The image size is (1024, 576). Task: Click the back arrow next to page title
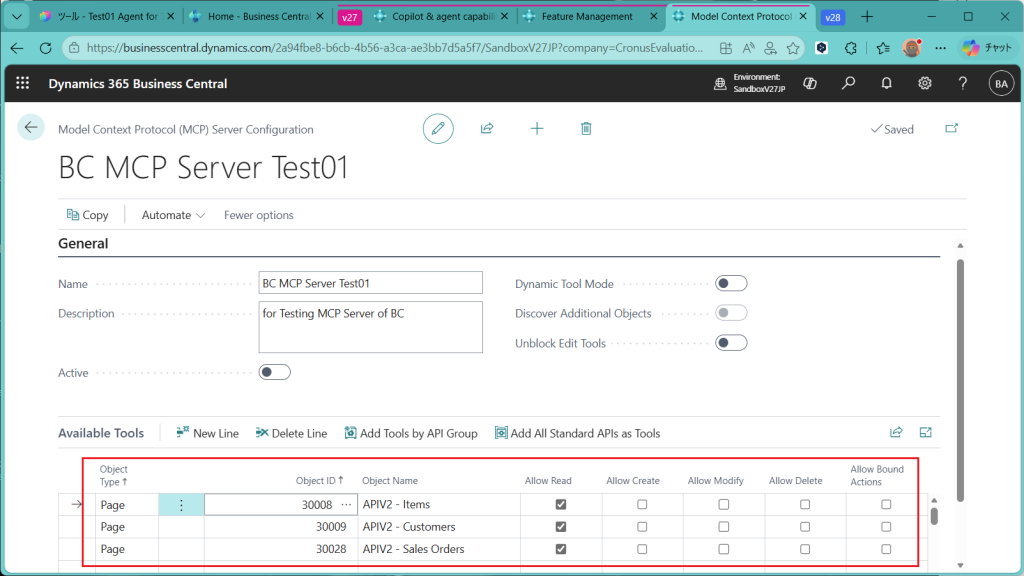(x=31, y=127)
